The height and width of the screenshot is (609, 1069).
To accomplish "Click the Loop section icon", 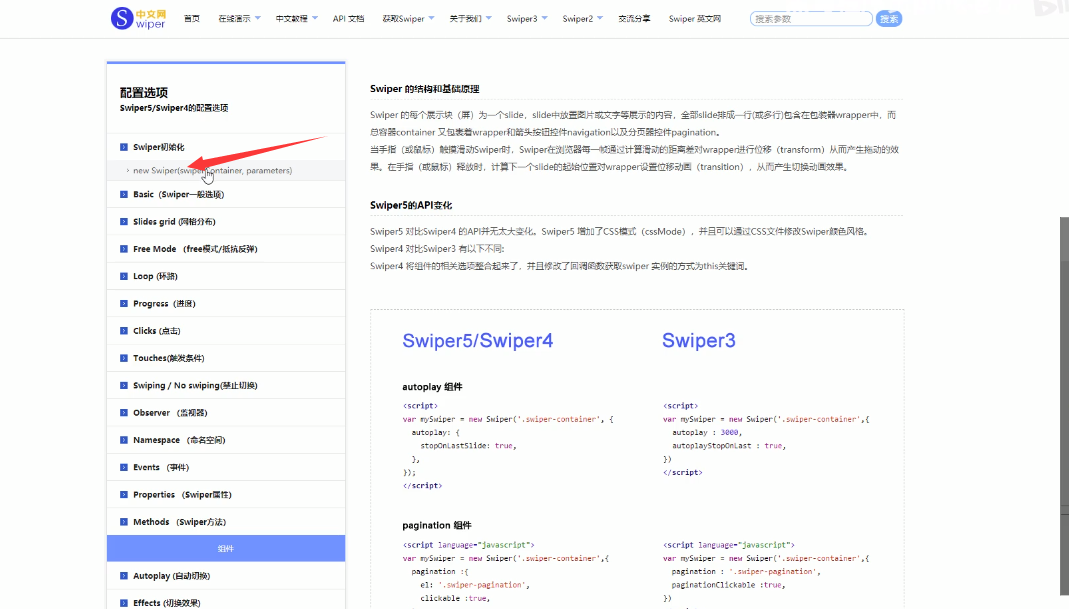I will (123, 276).
